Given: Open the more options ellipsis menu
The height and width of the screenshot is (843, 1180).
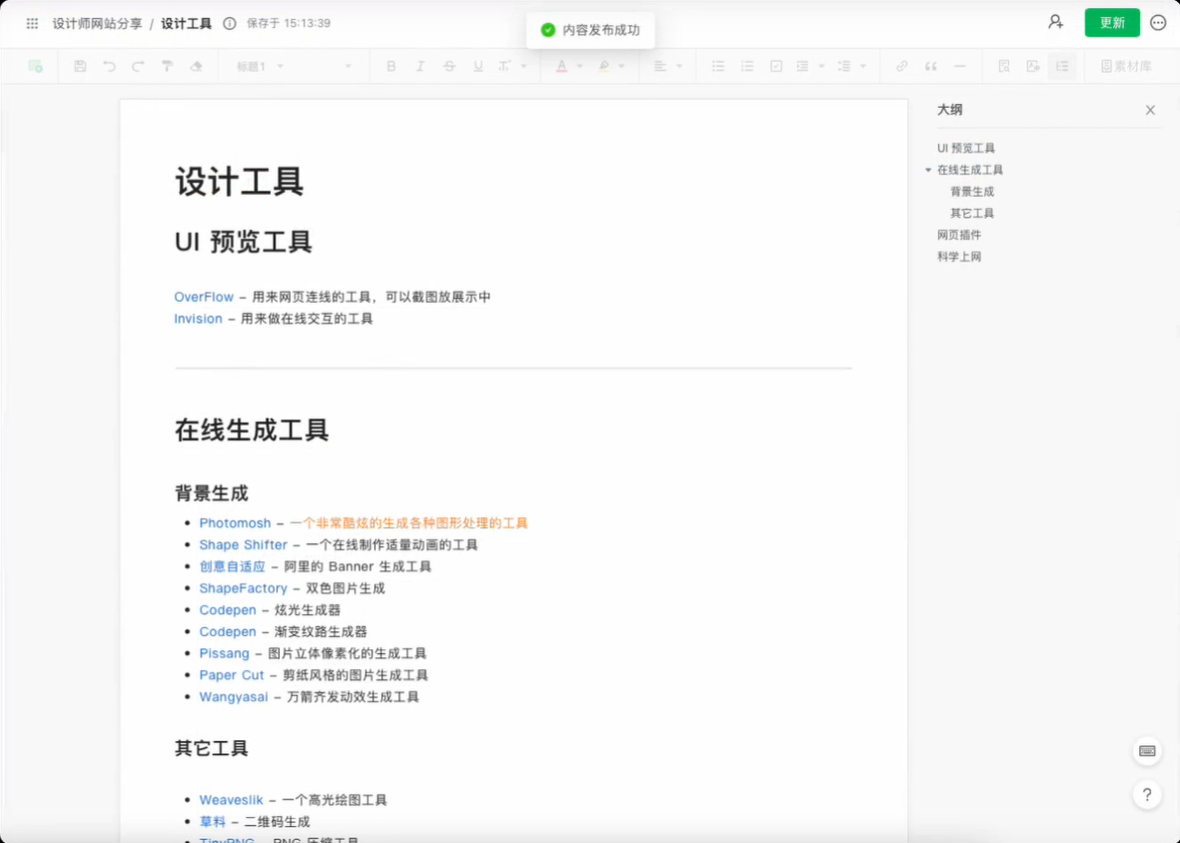Looking at the screenshot, I should 1158,23.
